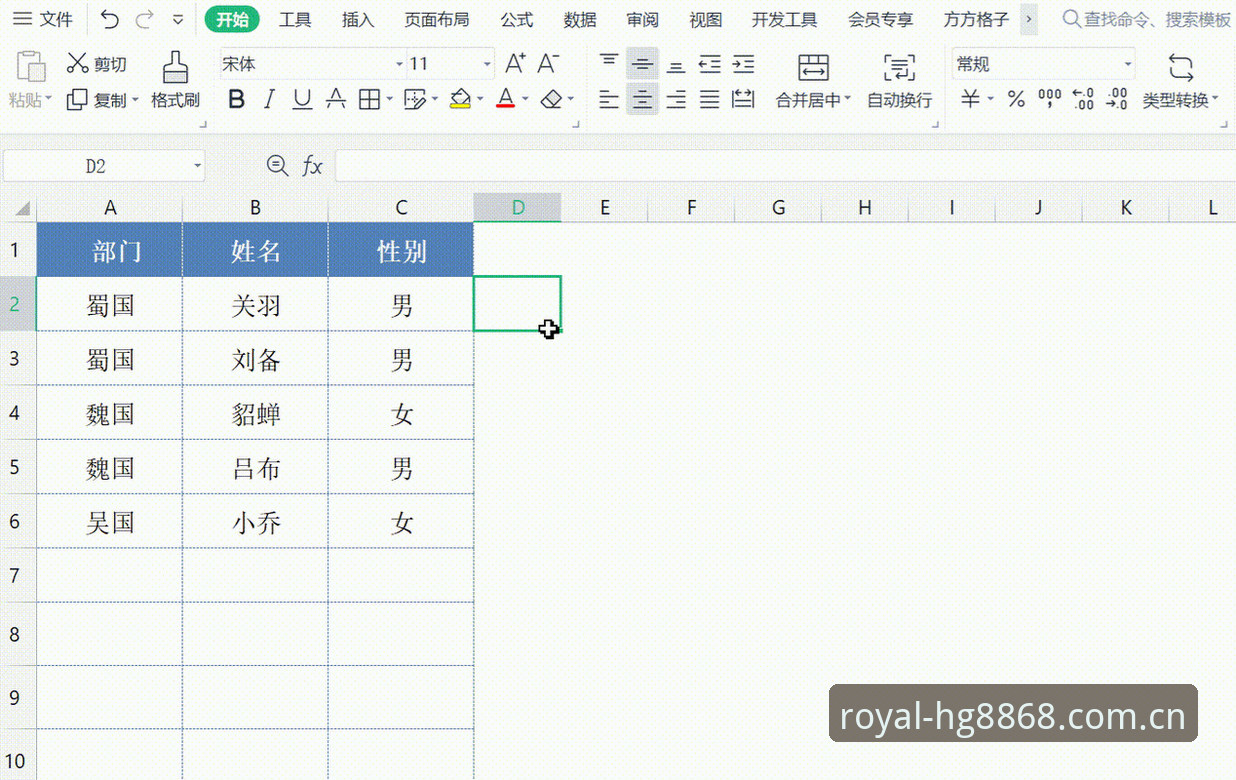This screenshot has width=1236, height=780.
Task: Select column D header
Action: point(517,207)
